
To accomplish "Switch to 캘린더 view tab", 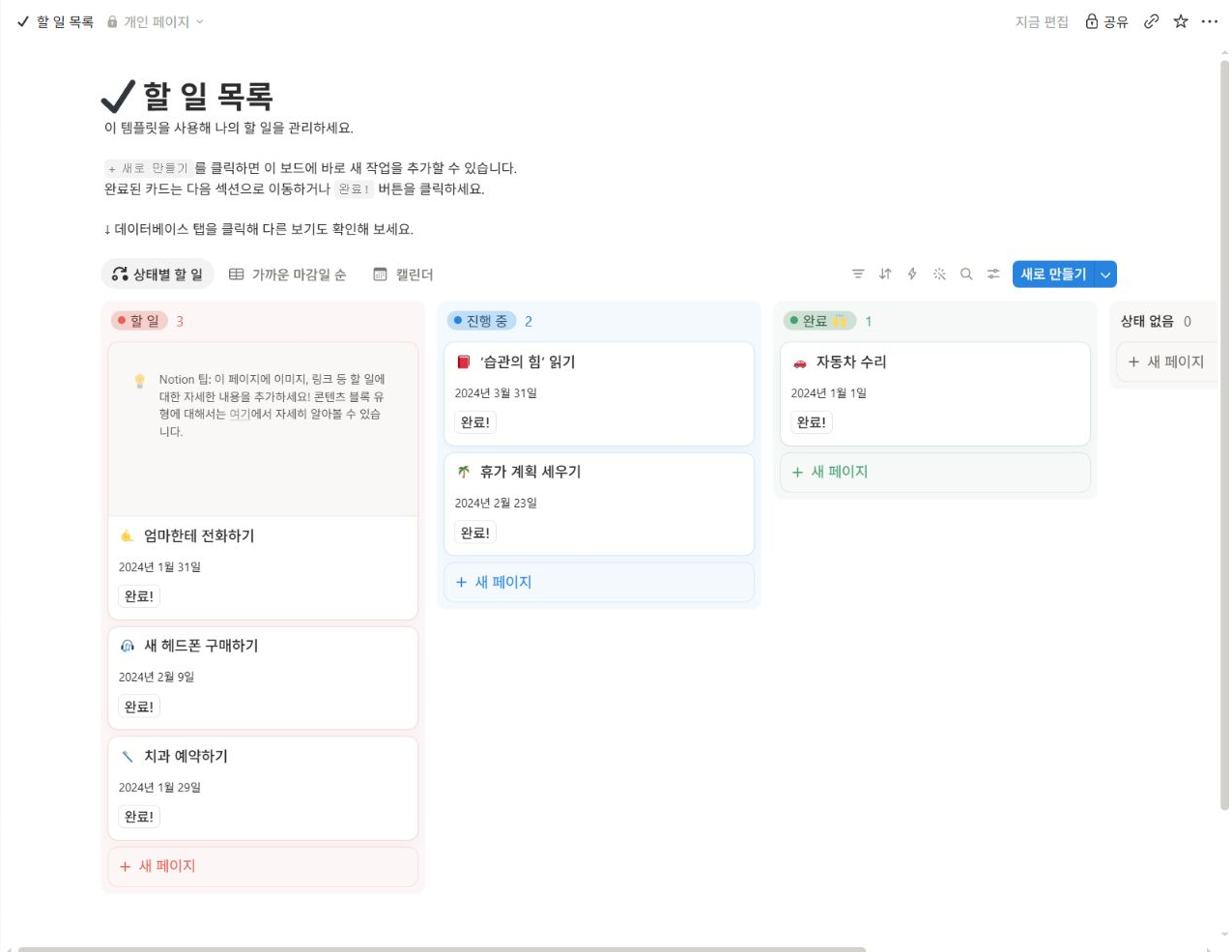I will (x=404, y=274).
